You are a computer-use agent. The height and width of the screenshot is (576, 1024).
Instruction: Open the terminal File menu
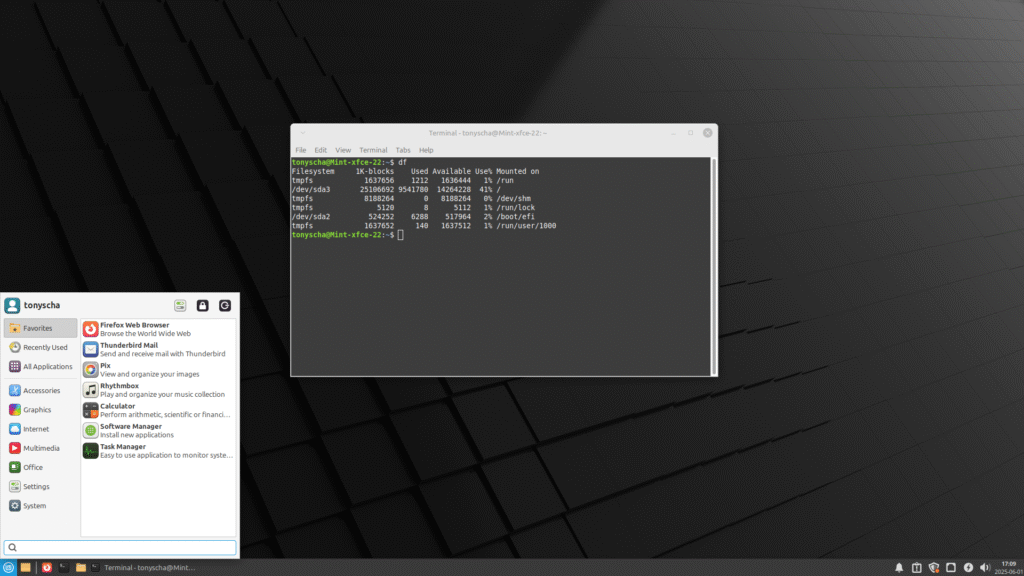point(300,150)
